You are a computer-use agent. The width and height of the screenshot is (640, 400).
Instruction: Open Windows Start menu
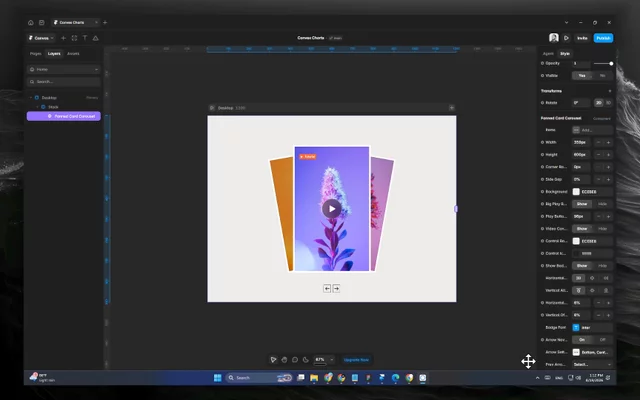click(218, 378)
